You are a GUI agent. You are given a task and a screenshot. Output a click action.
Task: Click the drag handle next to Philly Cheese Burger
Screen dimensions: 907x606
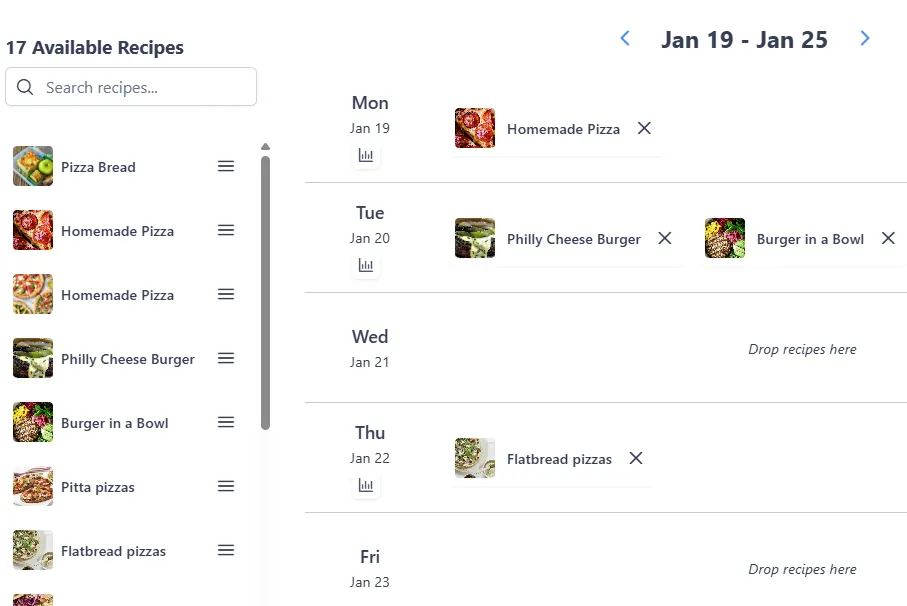coord(226,358)
